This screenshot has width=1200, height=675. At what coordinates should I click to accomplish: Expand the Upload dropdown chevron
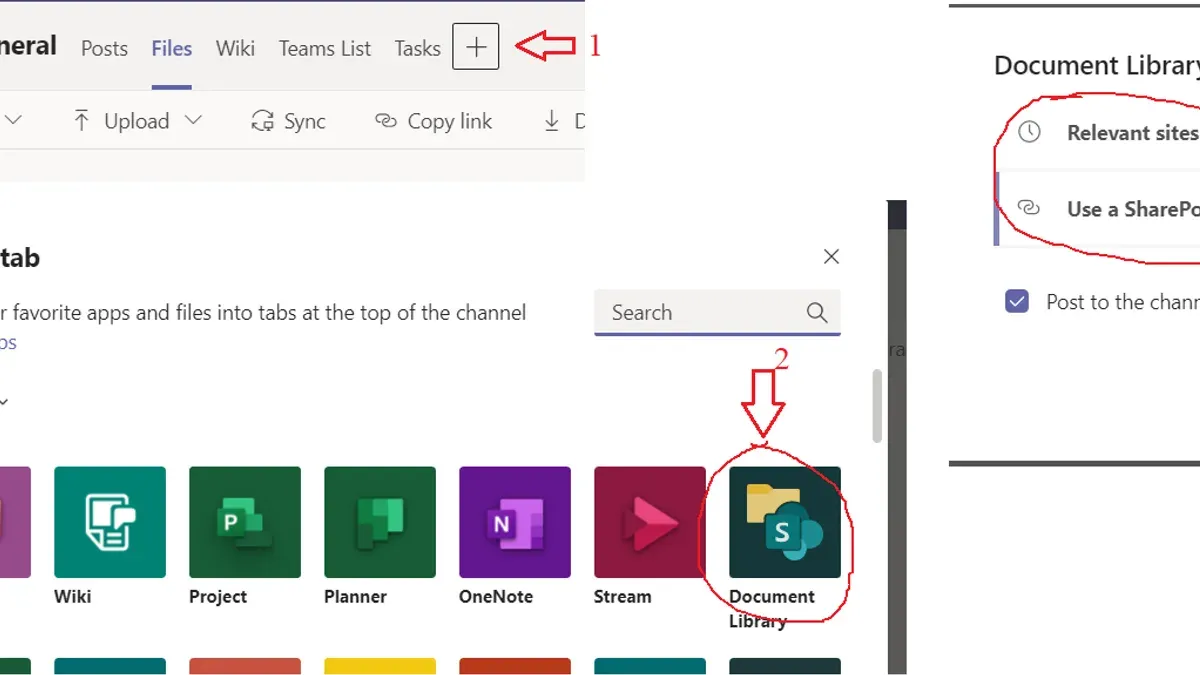[193, 121]
